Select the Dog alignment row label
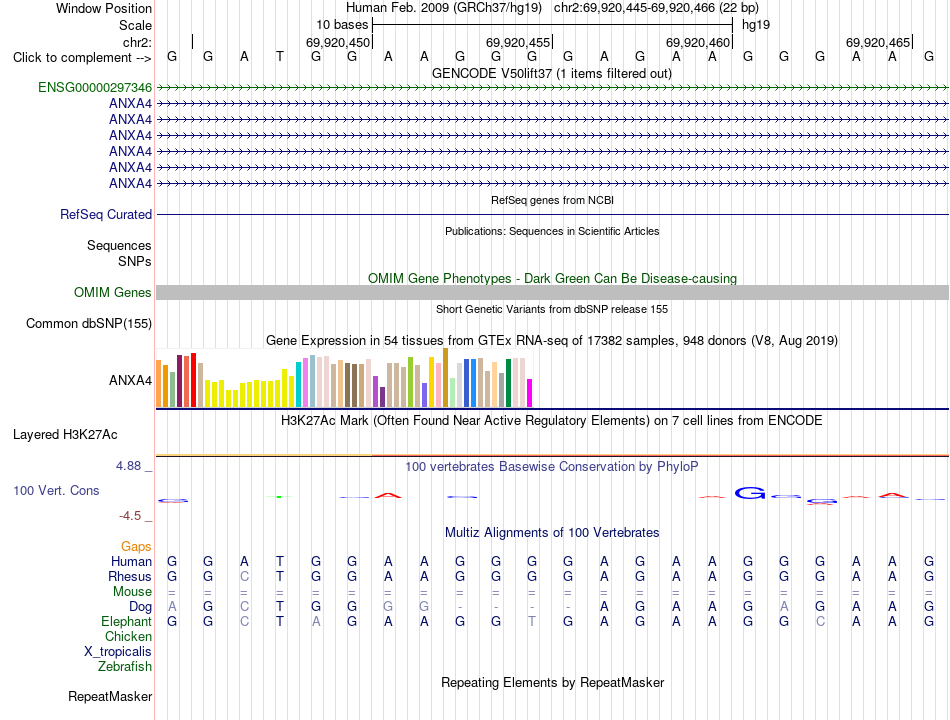Image resolution: width=950 pixels, height=720 pixels. 140,607
